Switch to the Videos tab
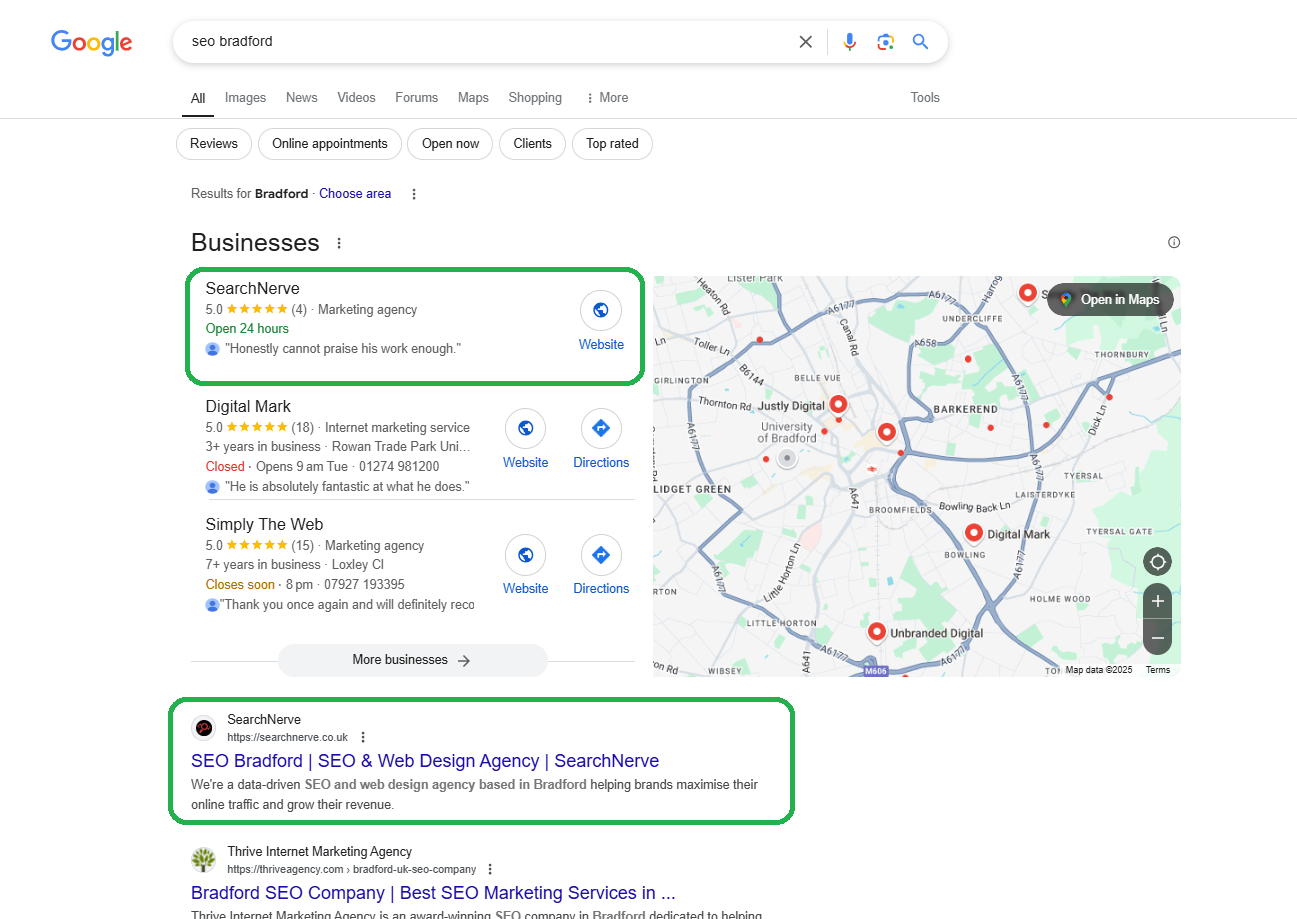 pyautogui.click(x=356, y=98)
